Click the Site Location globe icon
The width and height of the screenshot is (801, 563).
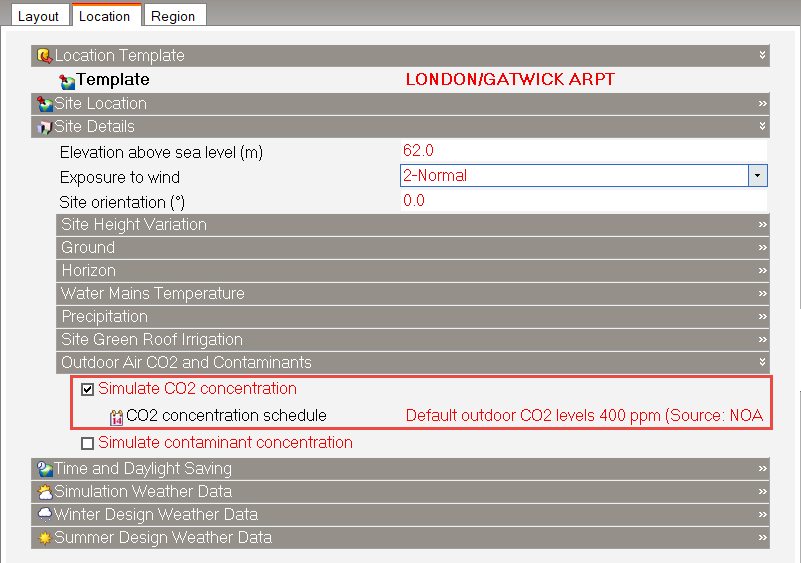click(x=44, y=104)
